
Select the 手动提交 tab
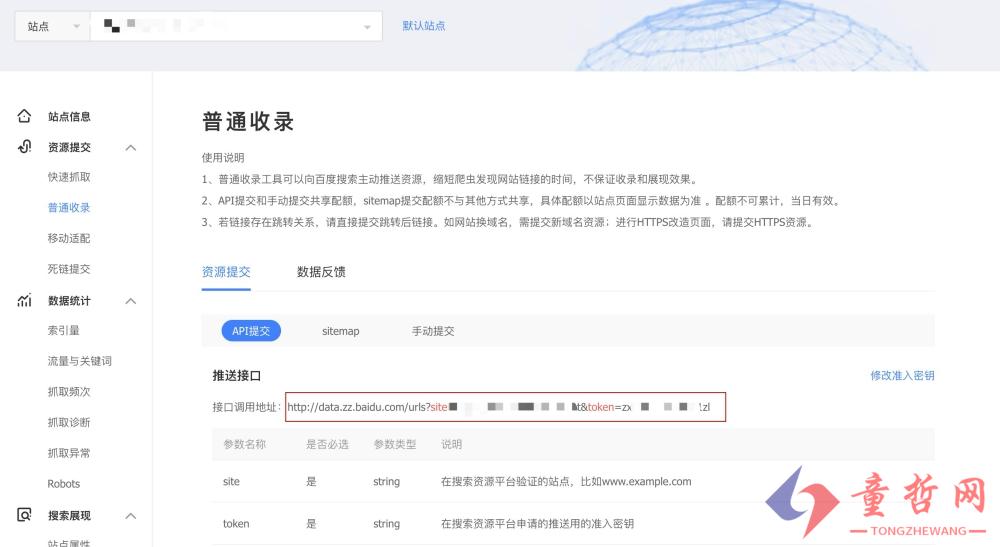tap(433, 331)
